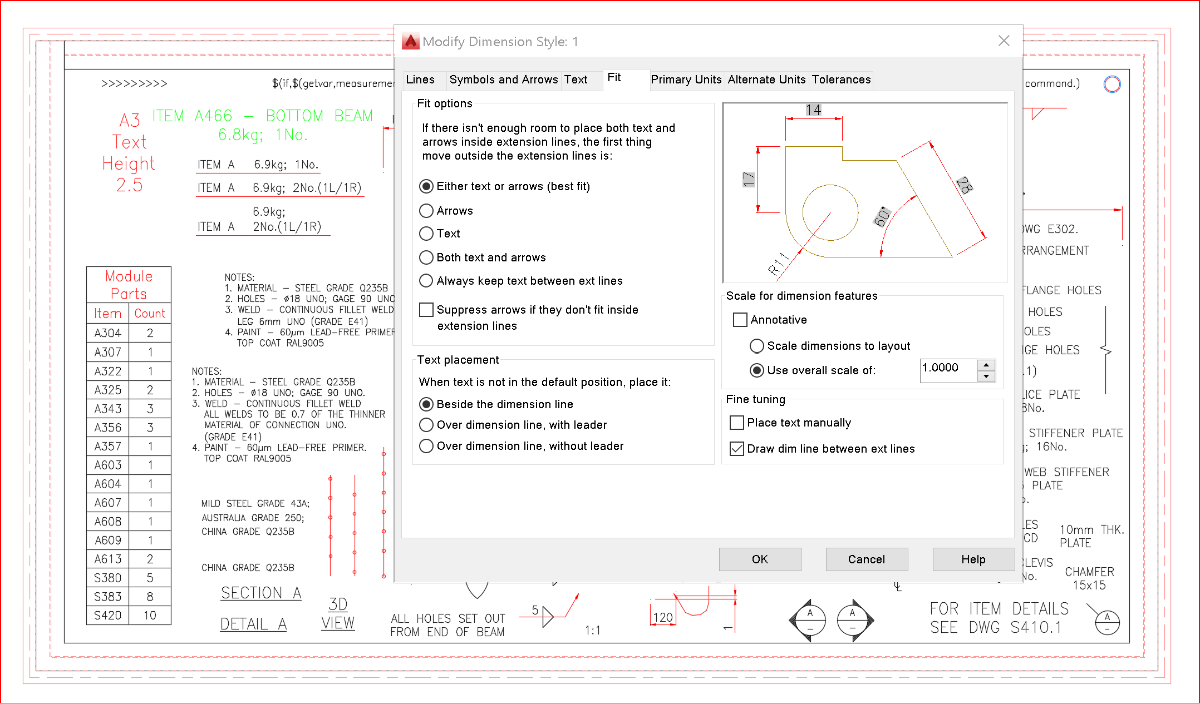Viewport: 1200px width, 704px height.
Task: Increase overall scale with up arrow
Action: 987,364
